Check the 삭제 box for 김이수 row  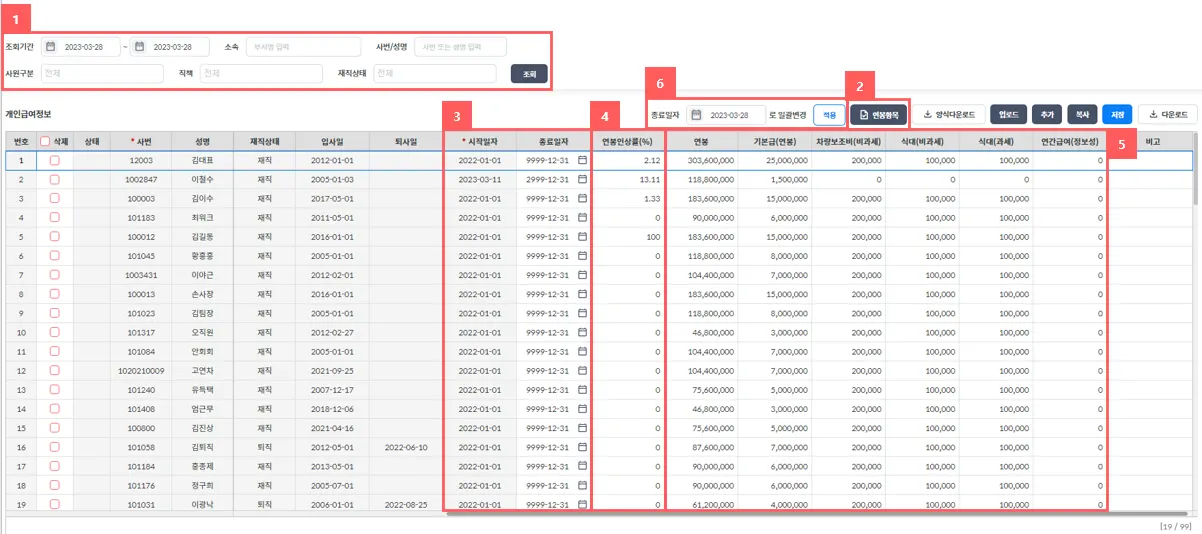pos(54,198)
